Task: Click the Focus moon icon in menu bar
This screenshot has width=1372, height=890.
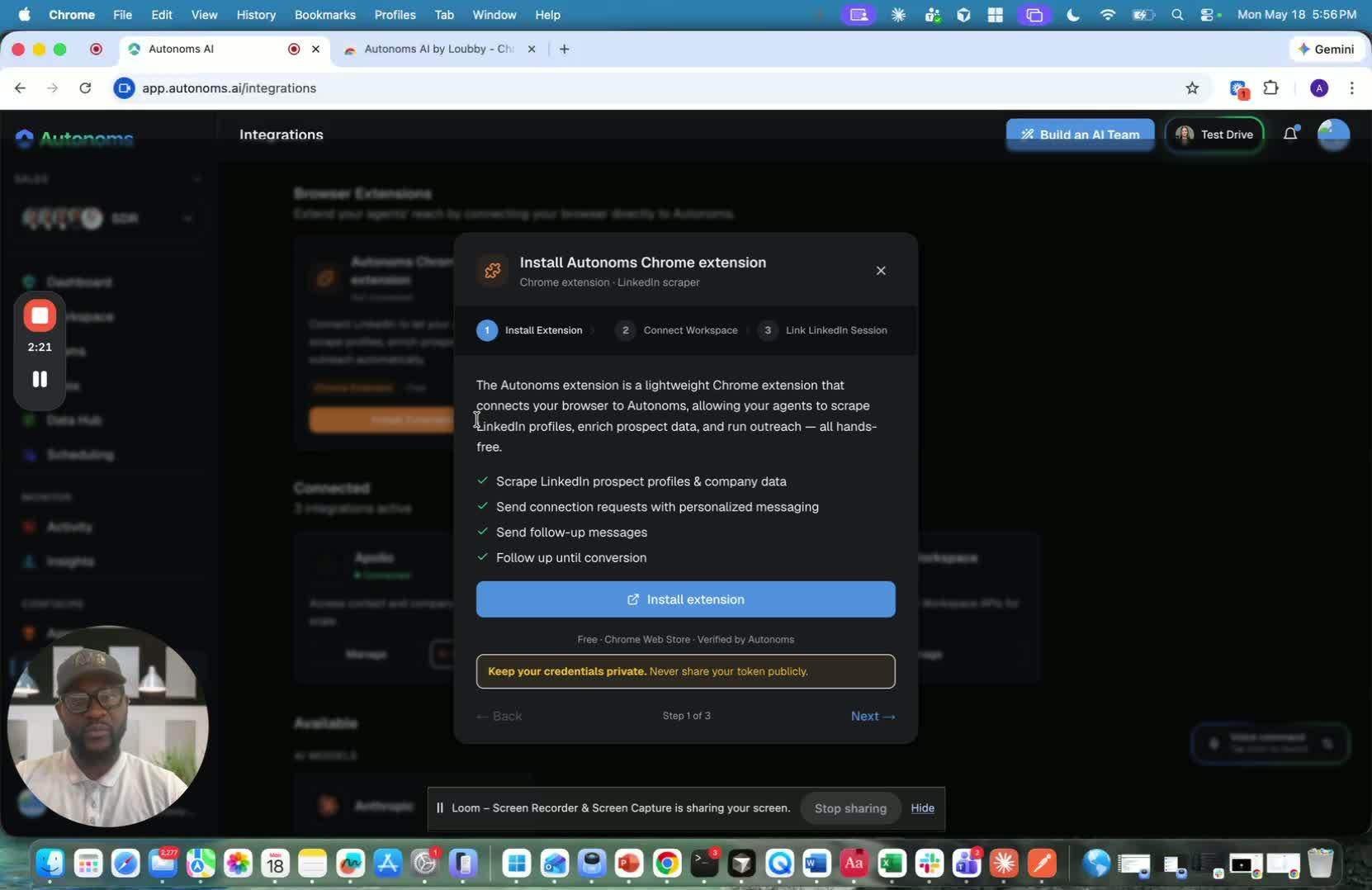Action: tap(1073, 14)
